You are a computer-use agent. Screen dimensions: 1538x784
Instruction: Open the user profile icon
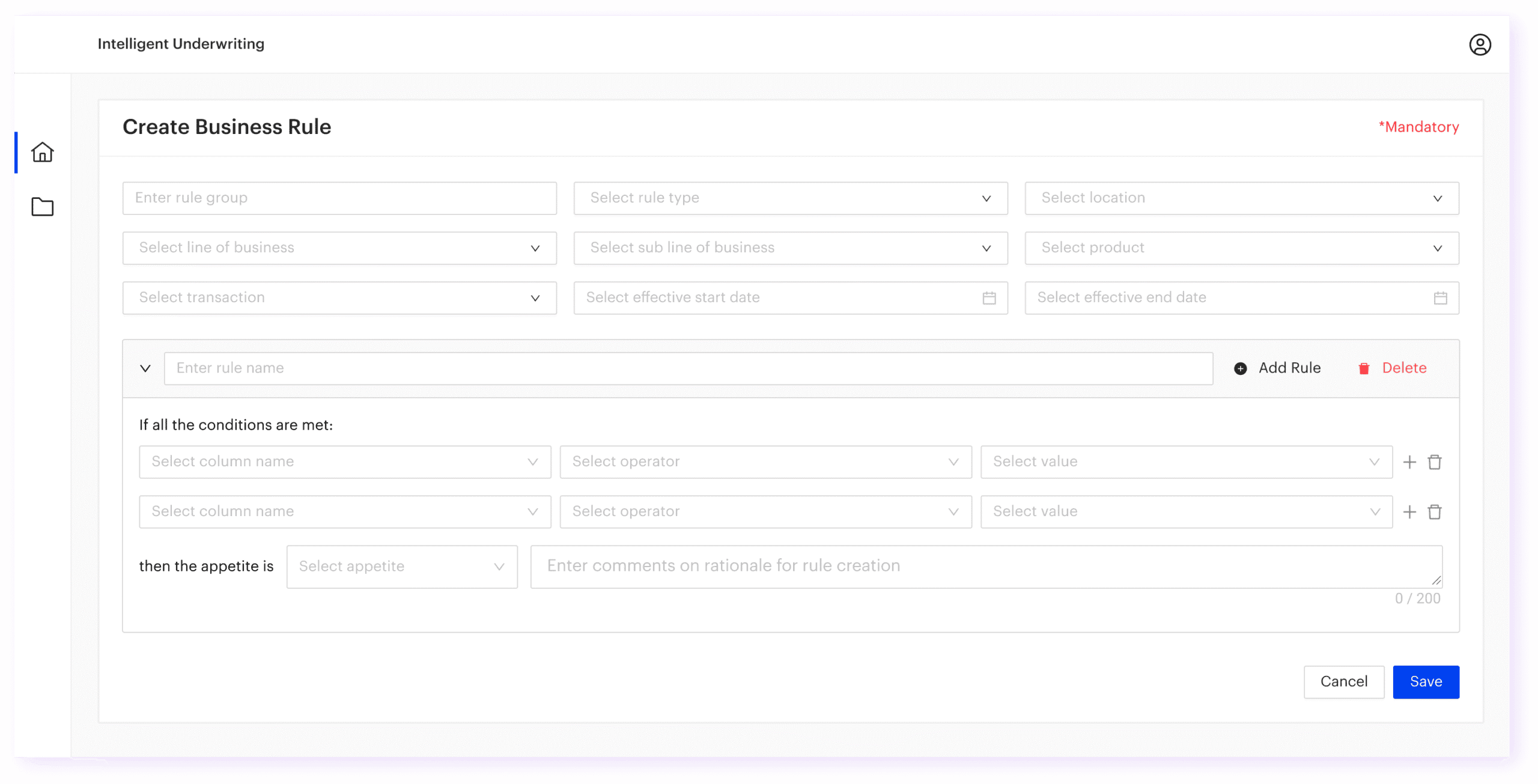(1480, 44)
